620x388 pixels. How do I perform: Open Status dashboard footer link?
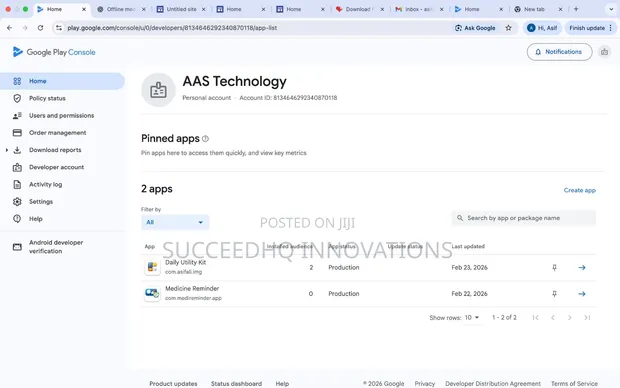(x=236, y=384)
